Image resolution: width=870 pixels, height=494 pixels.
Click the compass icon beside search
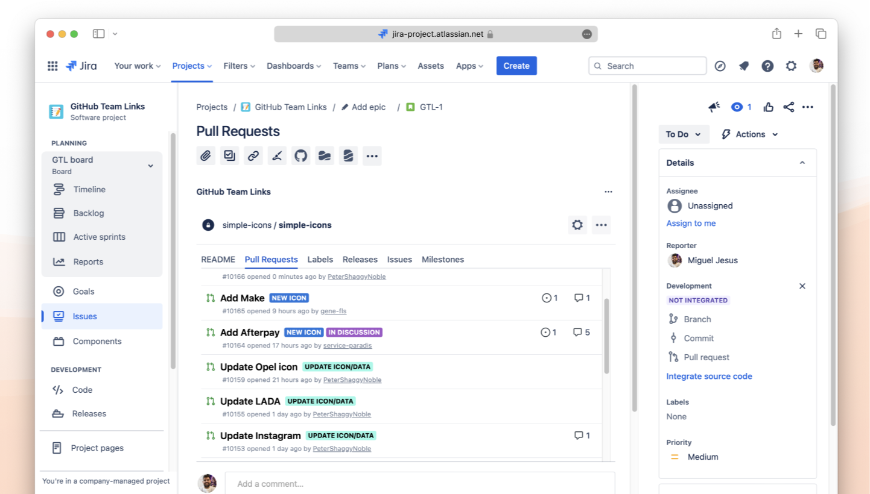click(720, 66)
